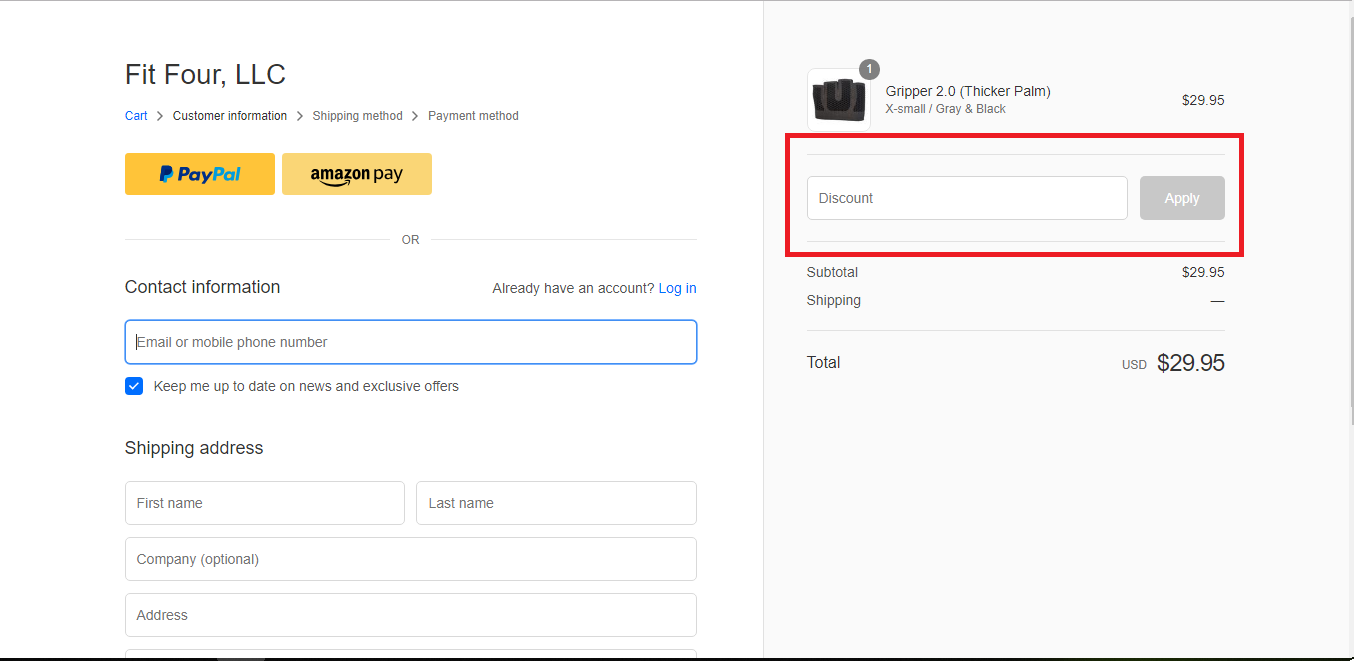
Task: Select the Payment method breadcrumb step
Action: click(x=473, y=116)
